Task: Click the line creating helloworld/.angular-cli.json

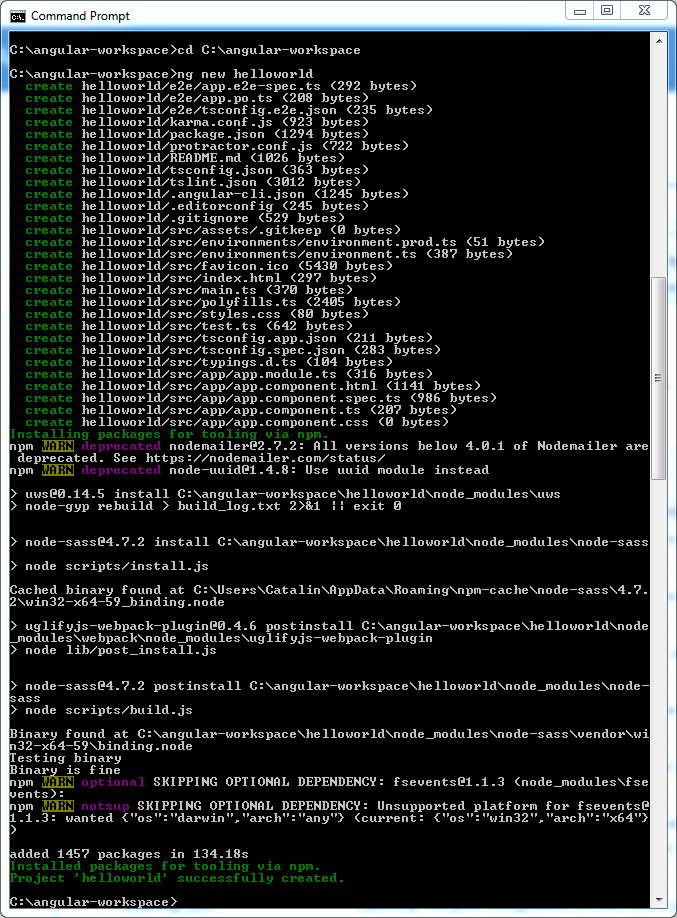Action: (217, 194)
